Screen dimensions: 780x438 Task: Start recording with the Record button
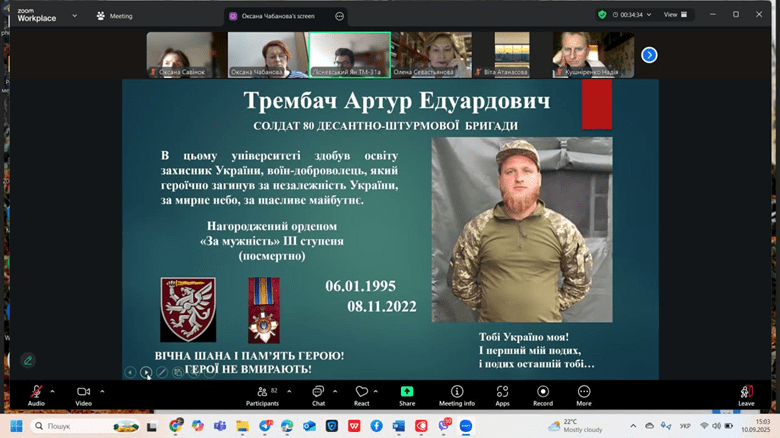pos(543,394)
